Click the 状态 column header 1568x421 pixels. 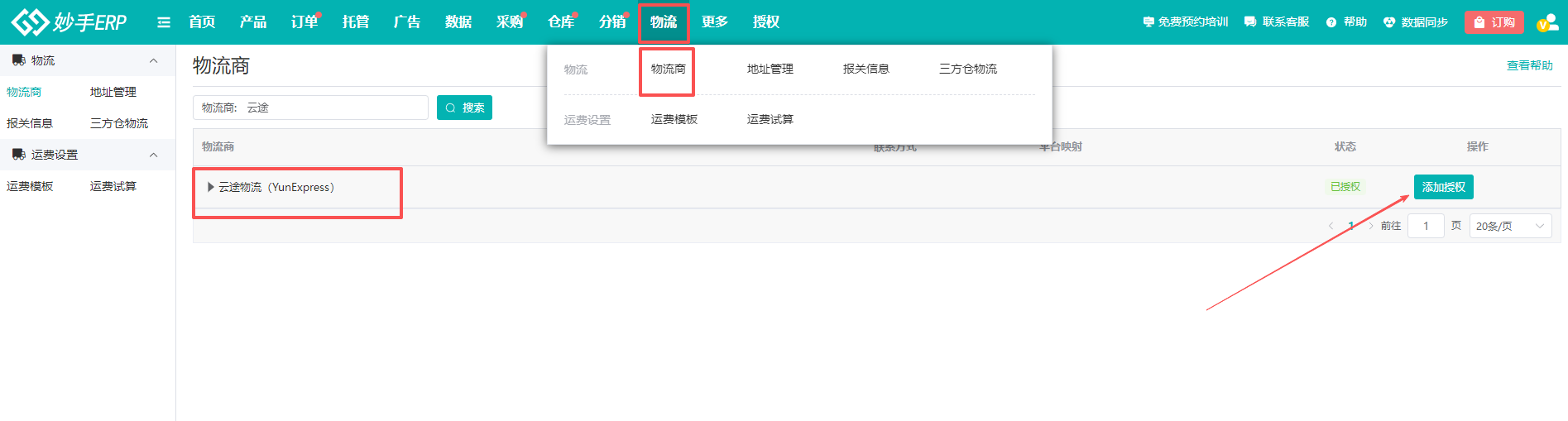point(1345,147)
